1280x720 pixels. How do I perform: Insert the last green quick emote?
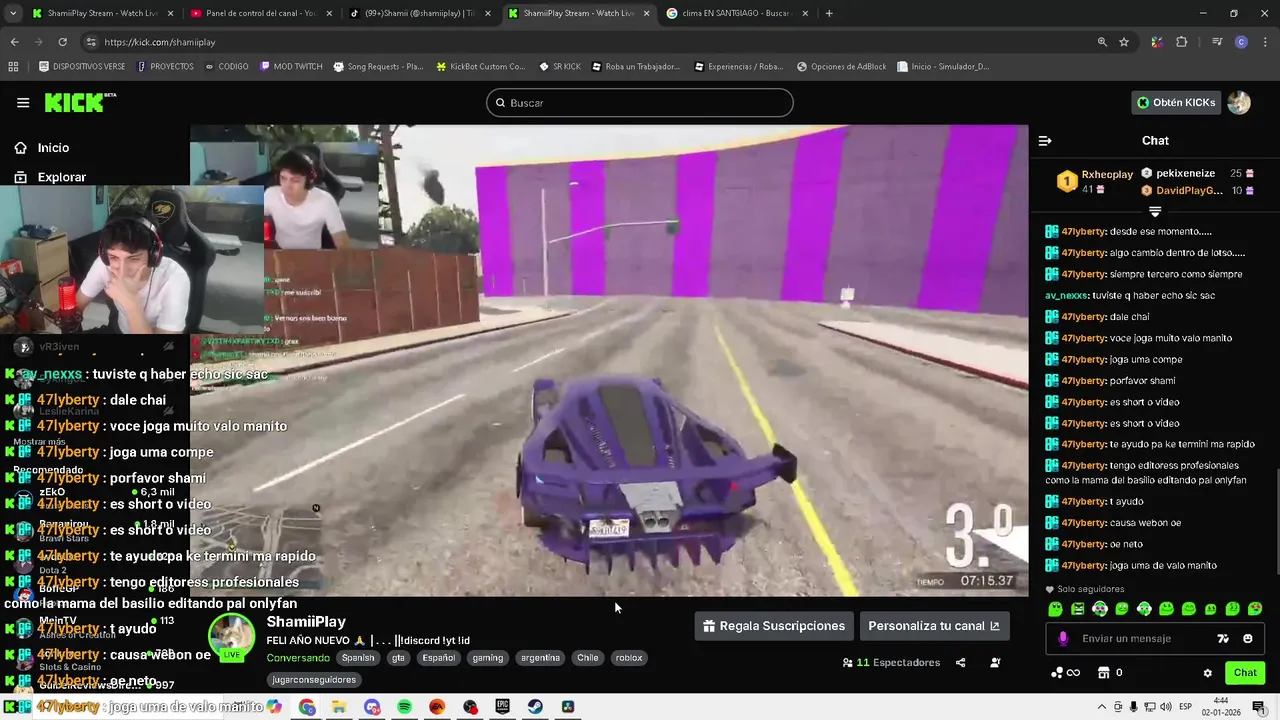coord(1255,609)
